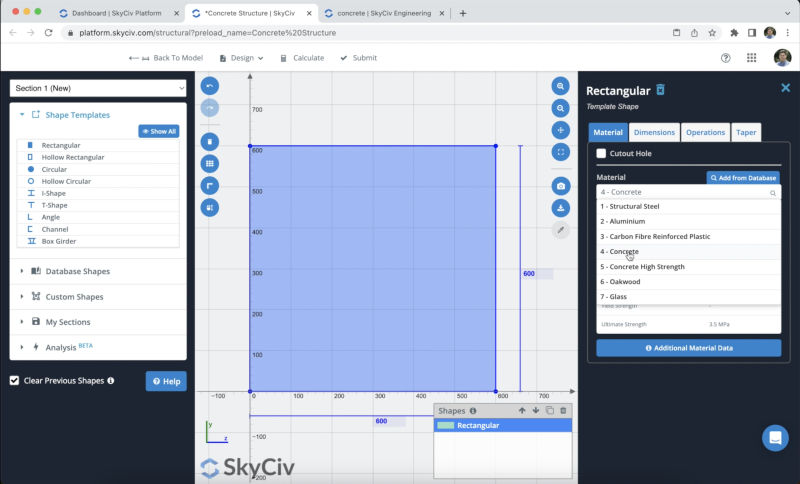Click the upper magnifier zoom icon

pyautogui.click(x=560, y=86)
